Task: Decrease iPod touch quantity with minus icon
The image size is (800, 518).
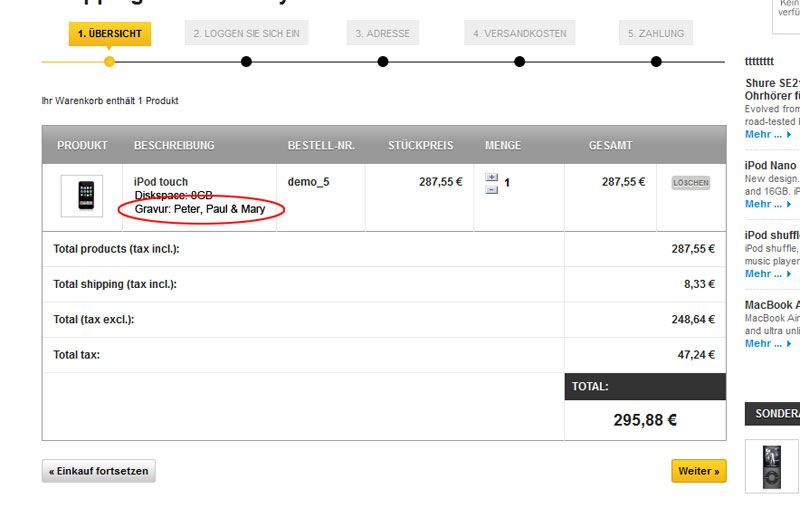Action: [491, 190]
